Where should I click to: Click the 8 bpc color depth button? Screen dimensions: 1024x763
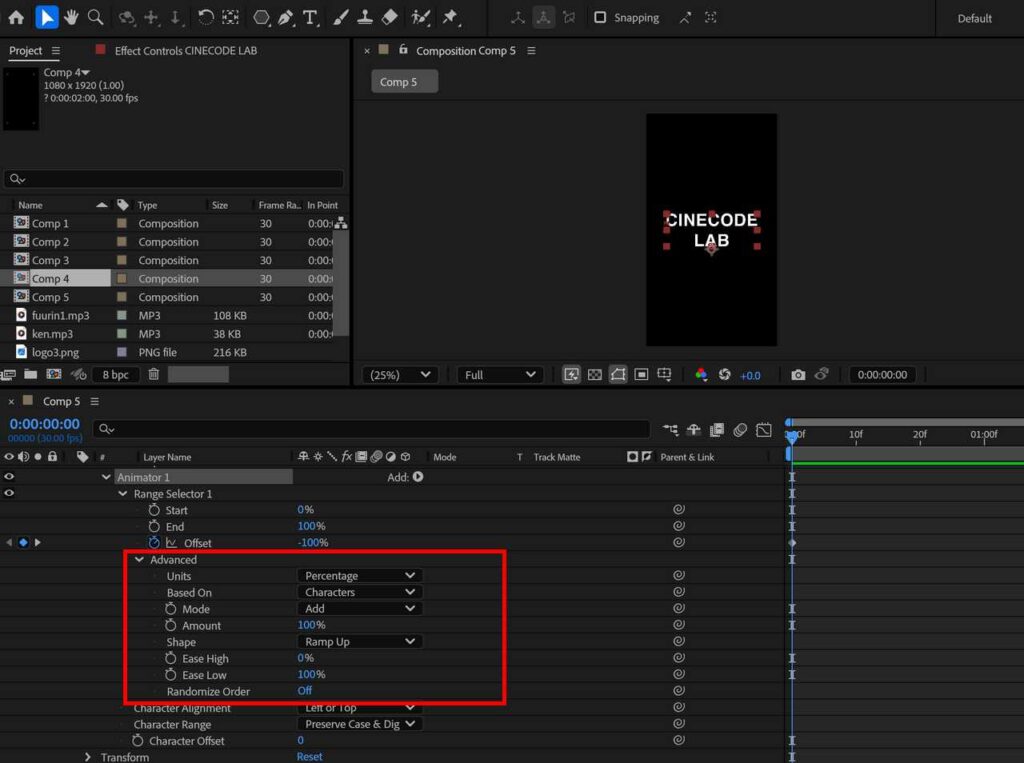pos(116,374)
